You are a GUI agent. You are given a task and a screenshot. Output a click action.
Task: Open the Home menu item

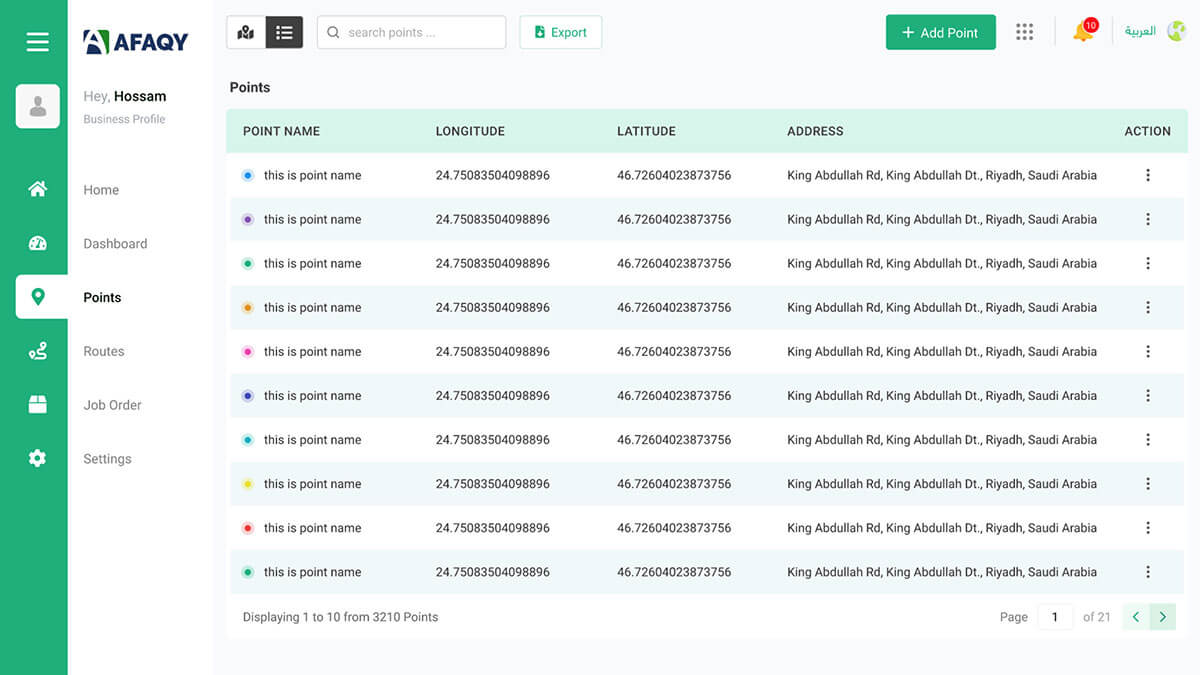[x=101, y=190]
